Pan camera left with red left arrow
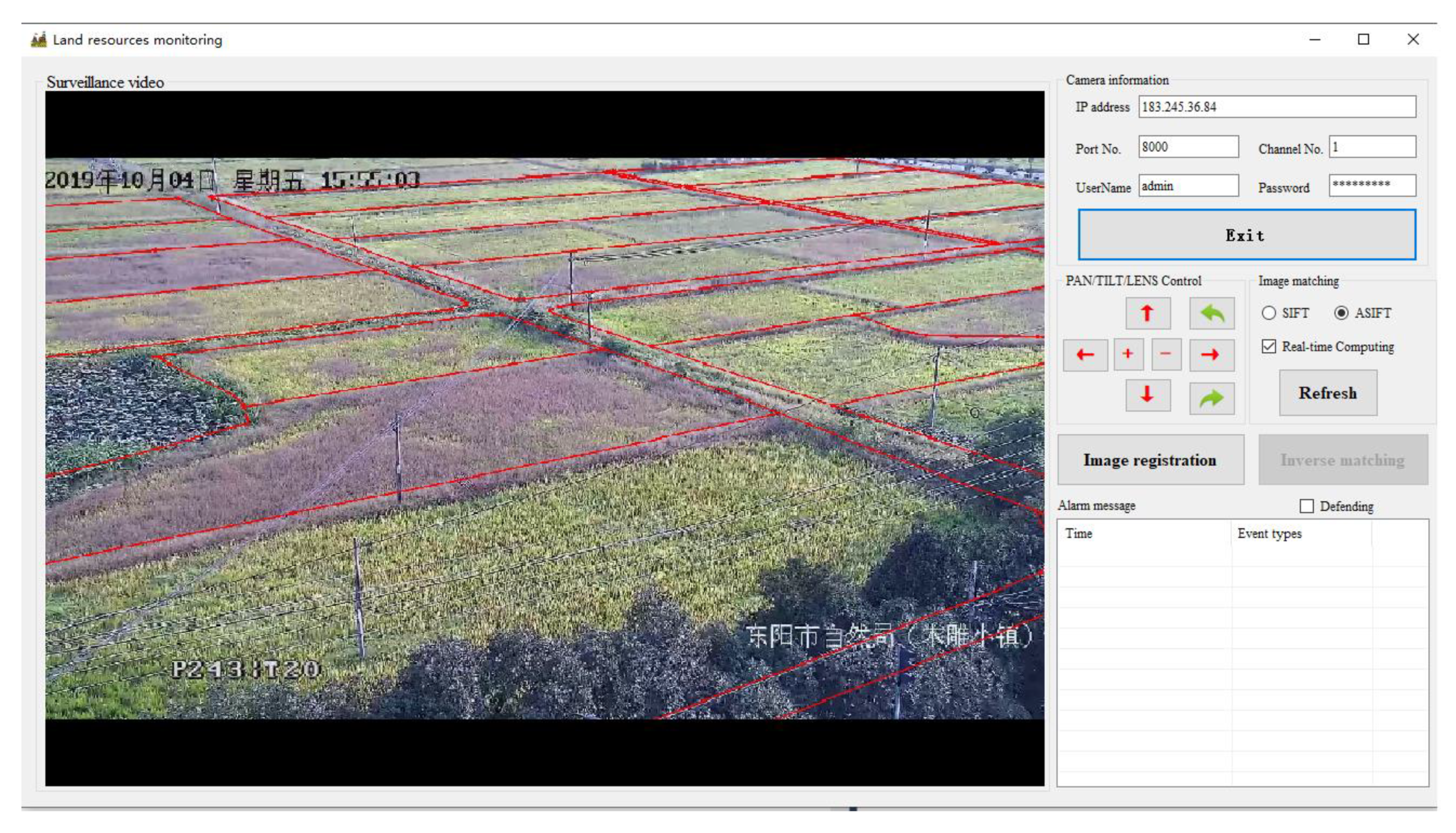The image size is (1456, 833). click(x=1085, y=355)
